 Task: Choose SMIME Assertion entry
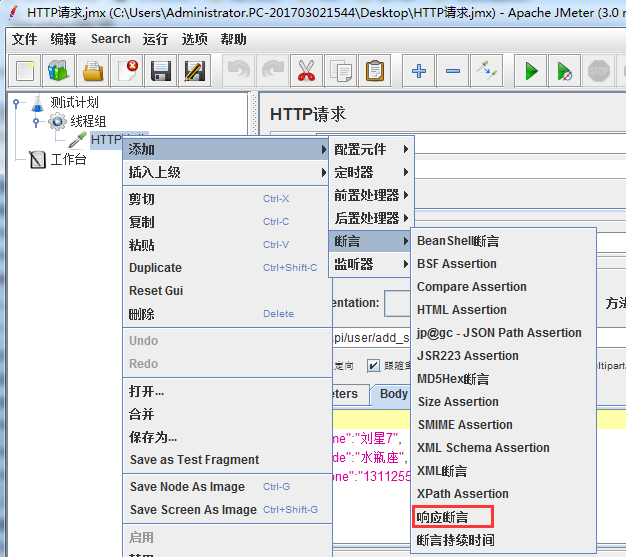[503, 425]
